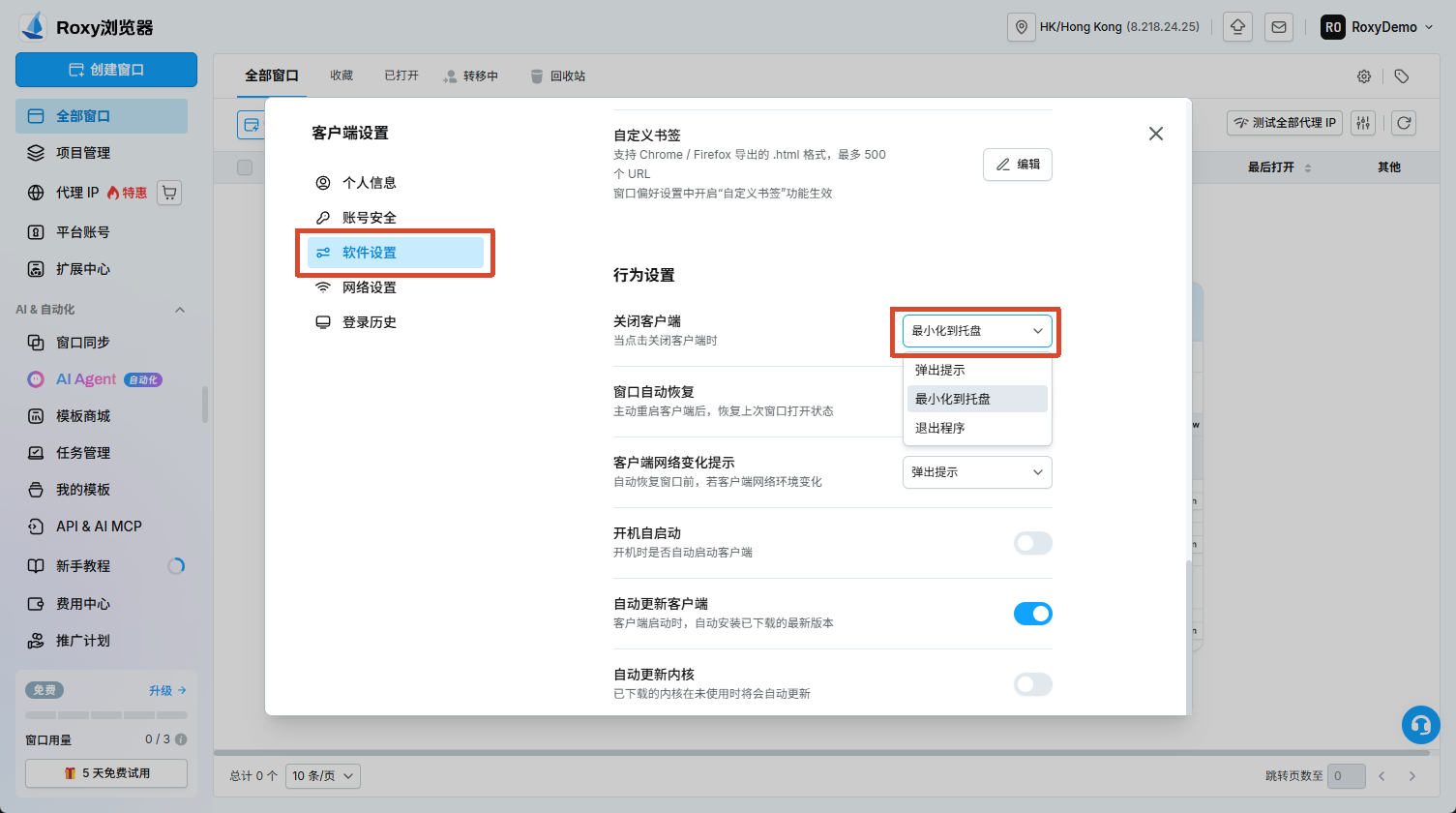Viewport: 1456px width, 813px height.
Task: Click the 跳转页数至 input field
Action: coord(1347,775)
